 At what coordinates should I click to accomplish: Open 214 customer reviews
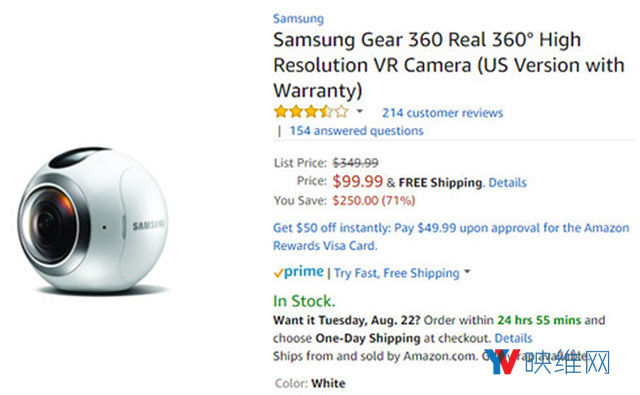coord(442,113)
